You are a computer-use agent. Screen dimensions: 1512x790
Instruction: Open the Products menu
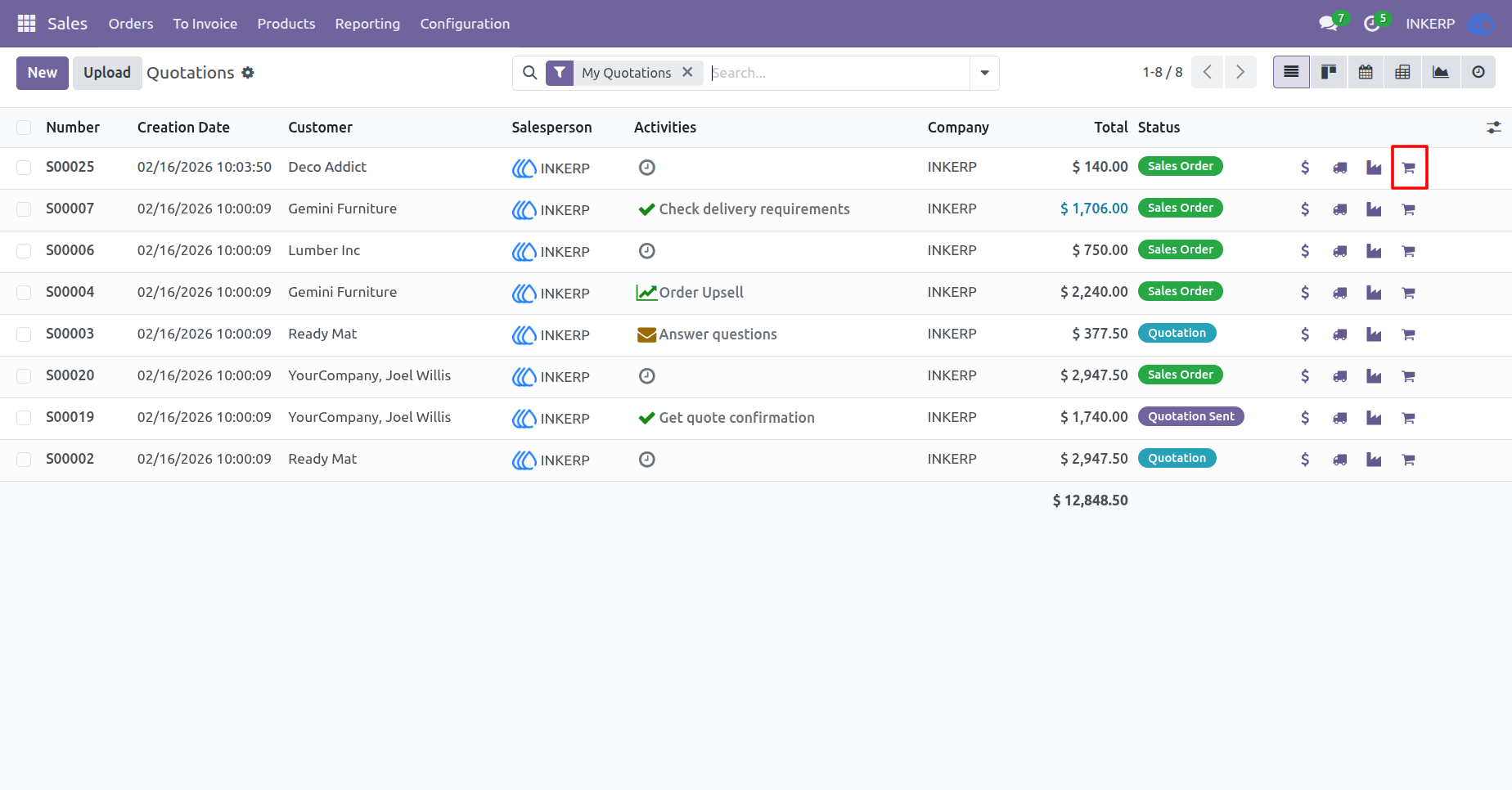pos(286,24)
